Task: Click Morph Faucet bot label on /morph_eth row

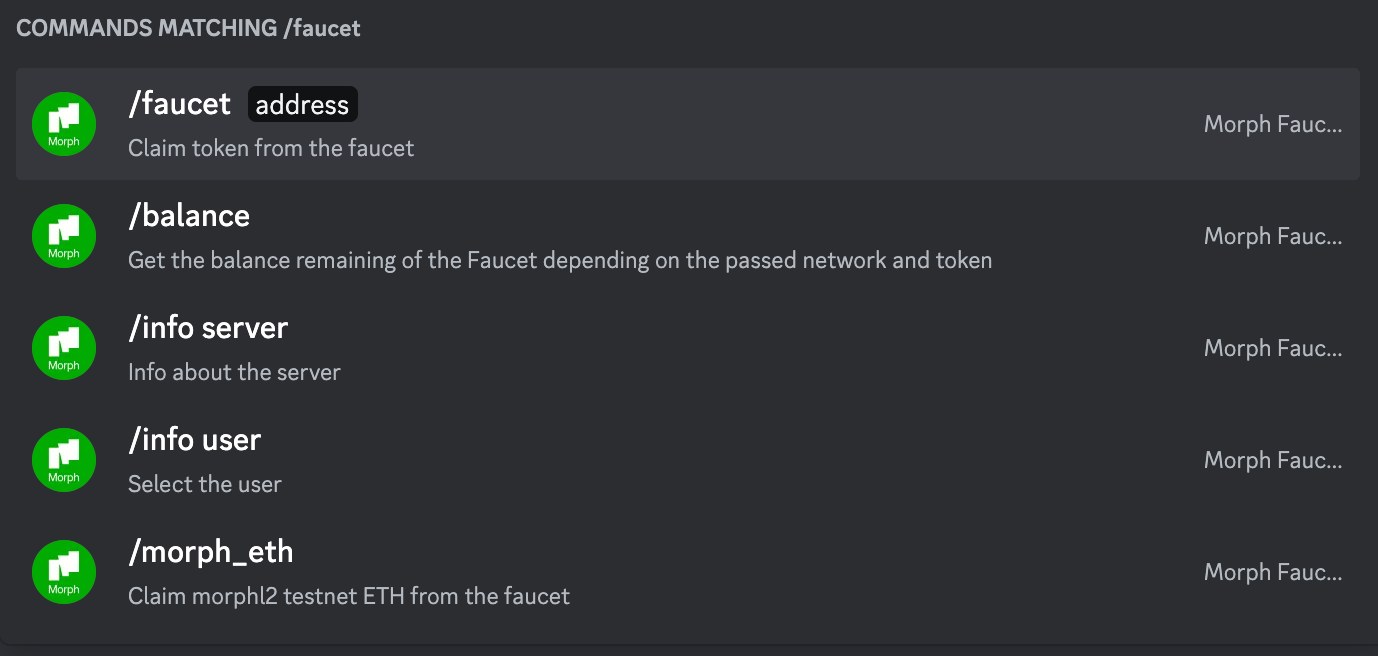Action: 1272,572
